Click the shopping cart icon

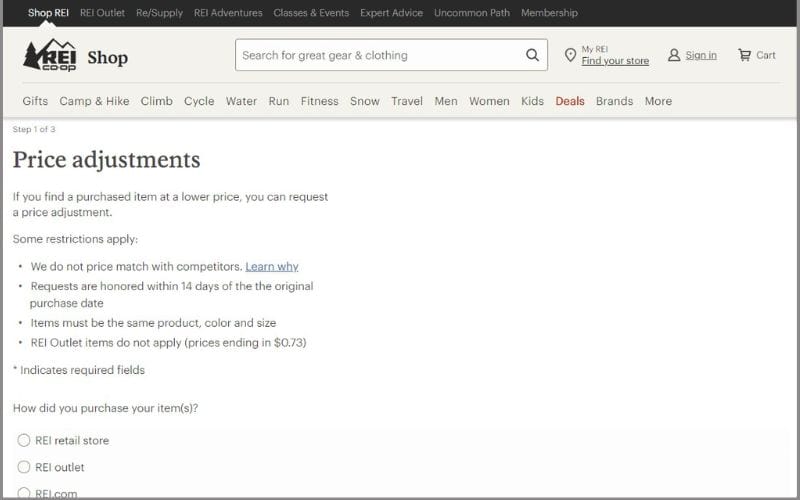click(x=744, y=55)
